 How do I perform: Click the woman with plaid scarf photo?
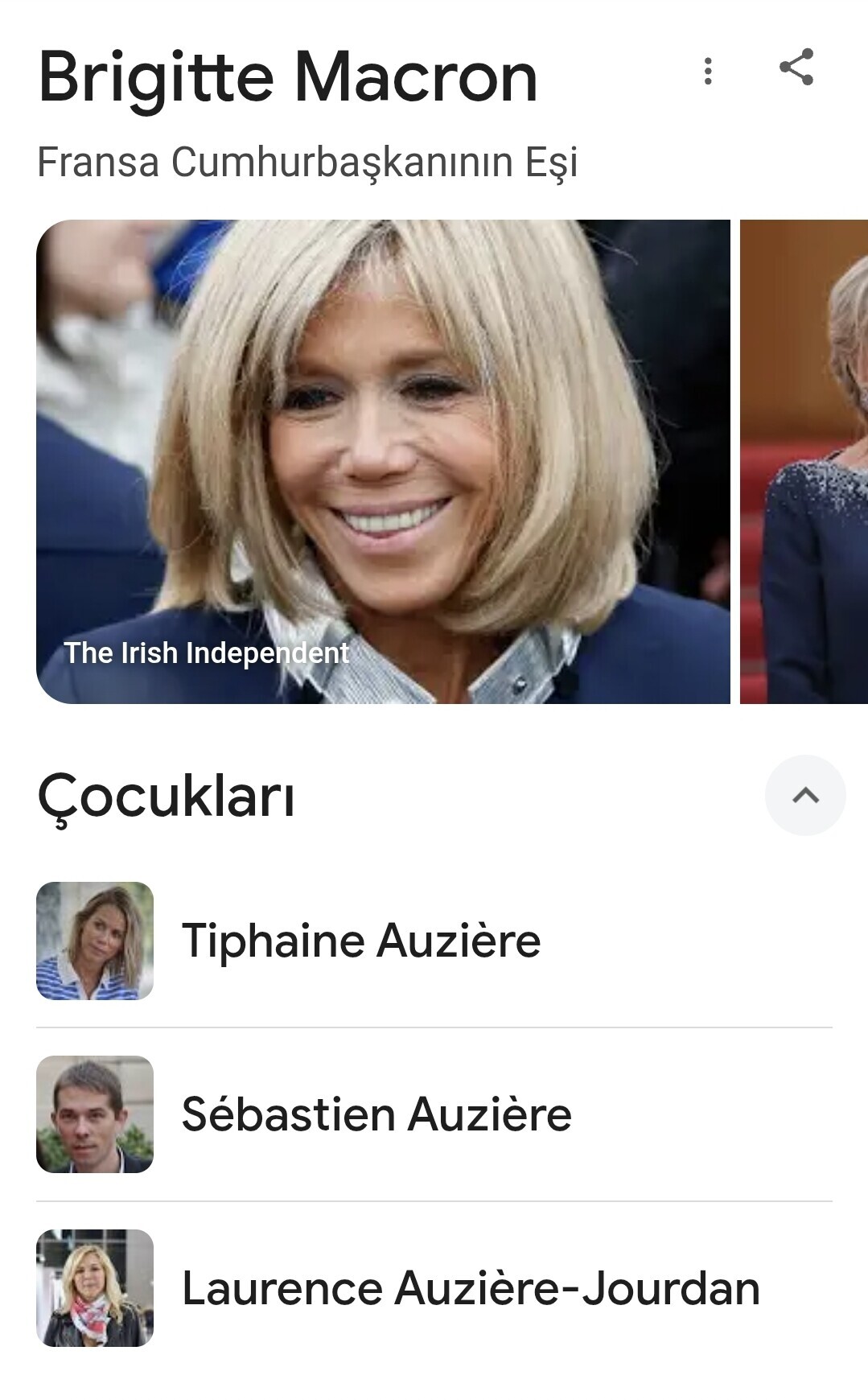pyautogui.click(x=95, y=1288)
